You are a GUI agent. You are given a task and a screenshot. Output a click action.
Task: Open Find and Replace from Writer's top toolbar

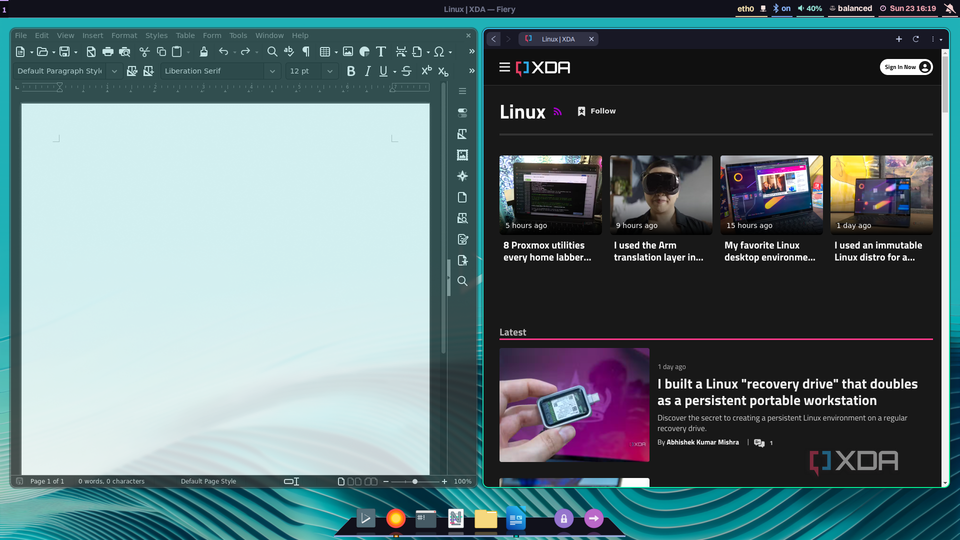click(x=272, y=52)
